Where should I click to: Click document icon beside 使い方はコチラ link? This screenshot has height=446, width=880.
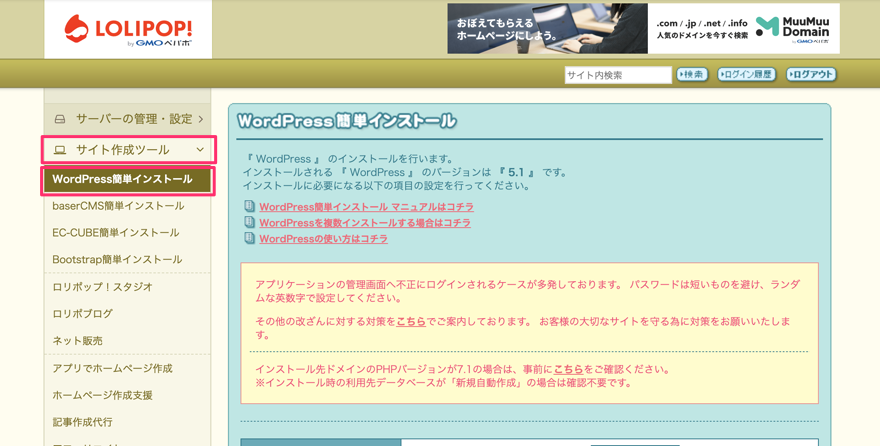(250, 237)
